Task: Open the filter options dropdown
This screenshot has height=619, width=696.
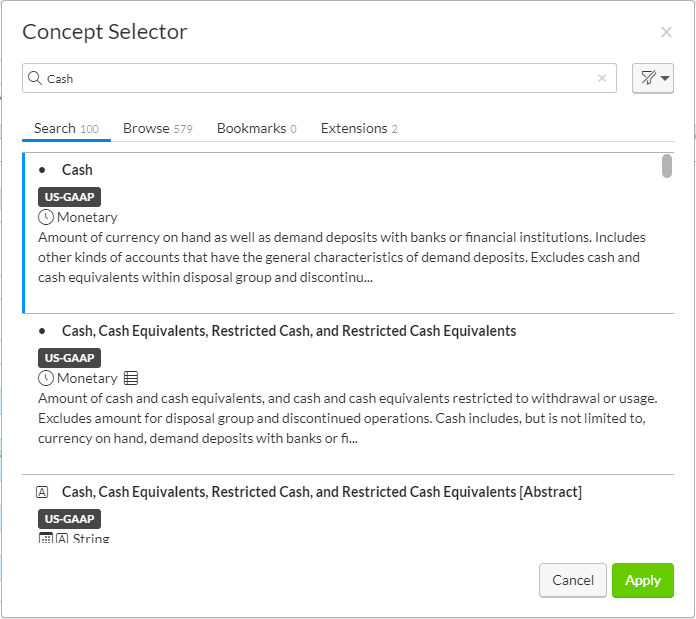Action: click(653, 78)
